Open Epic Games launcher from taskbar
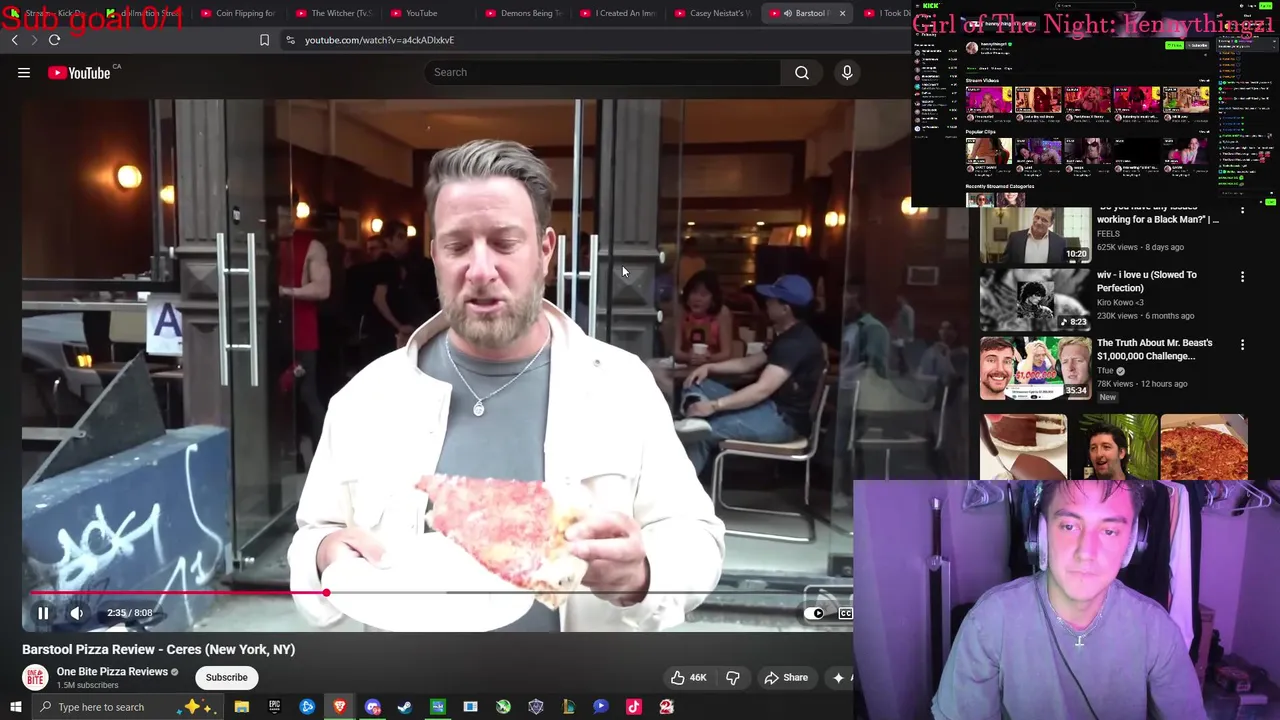 click(274, 707)
